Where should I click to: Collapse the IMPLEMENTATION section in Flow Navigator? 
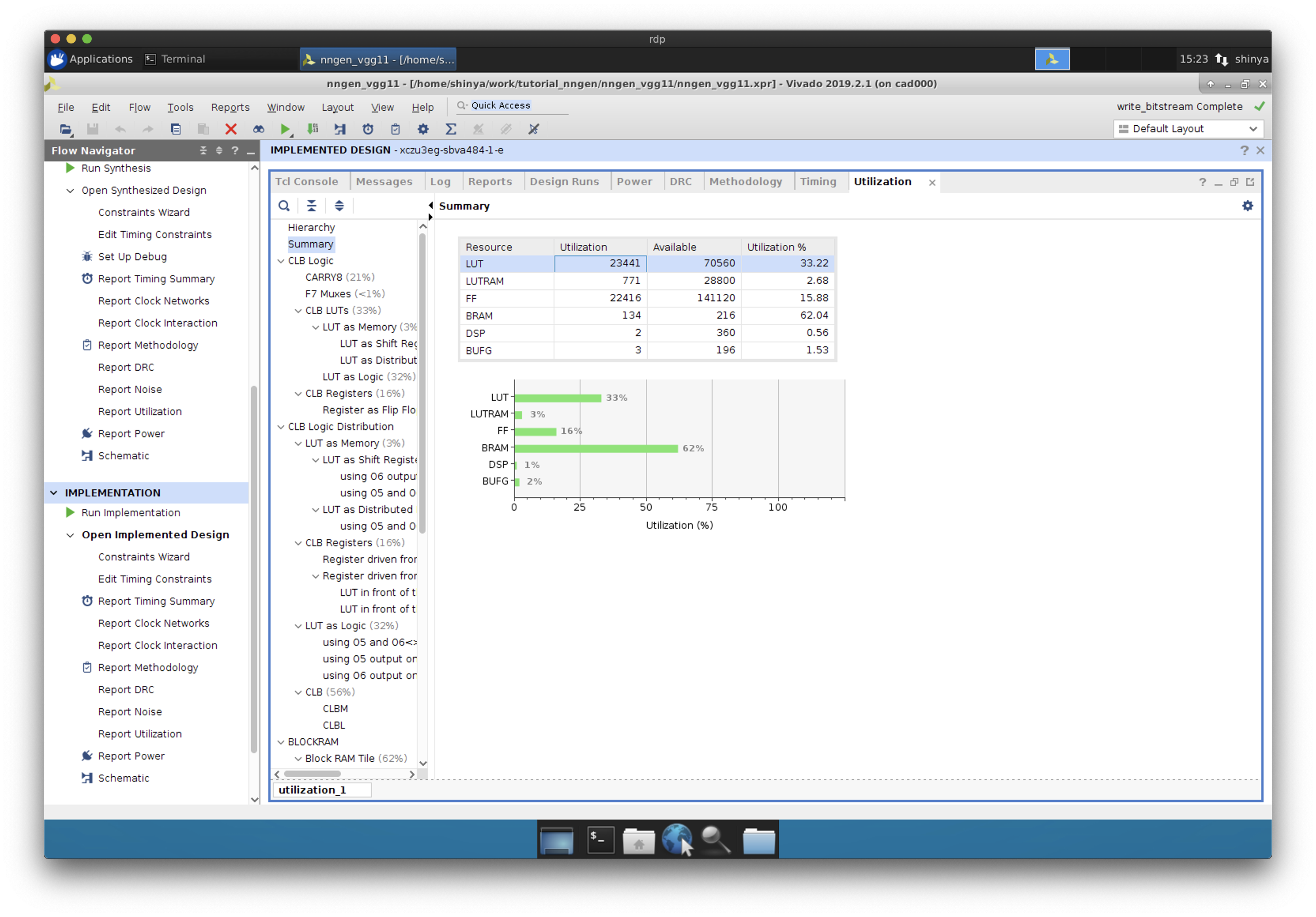point(54,492)
